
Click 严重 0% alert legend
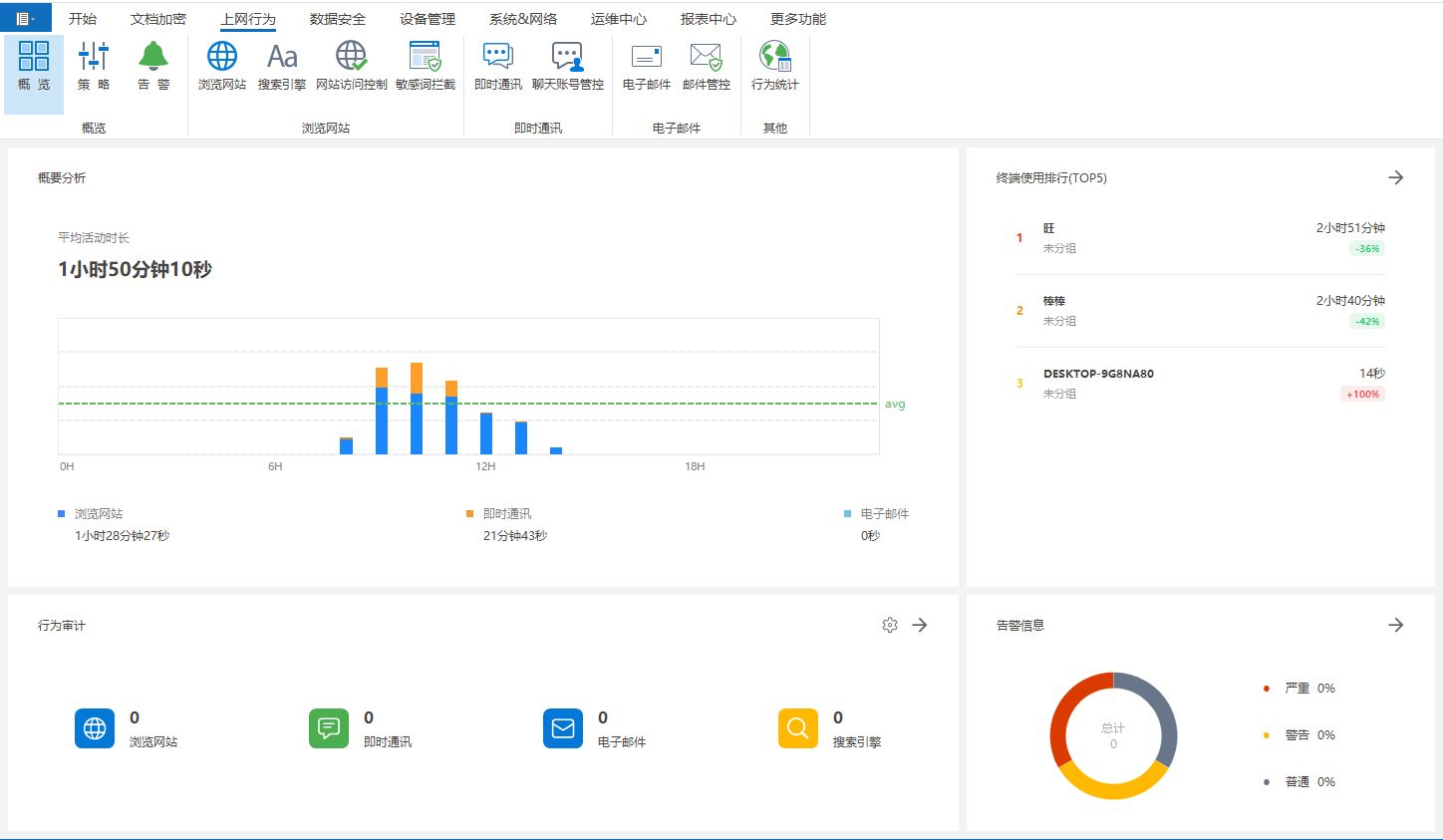click(x=1300, y=689)
